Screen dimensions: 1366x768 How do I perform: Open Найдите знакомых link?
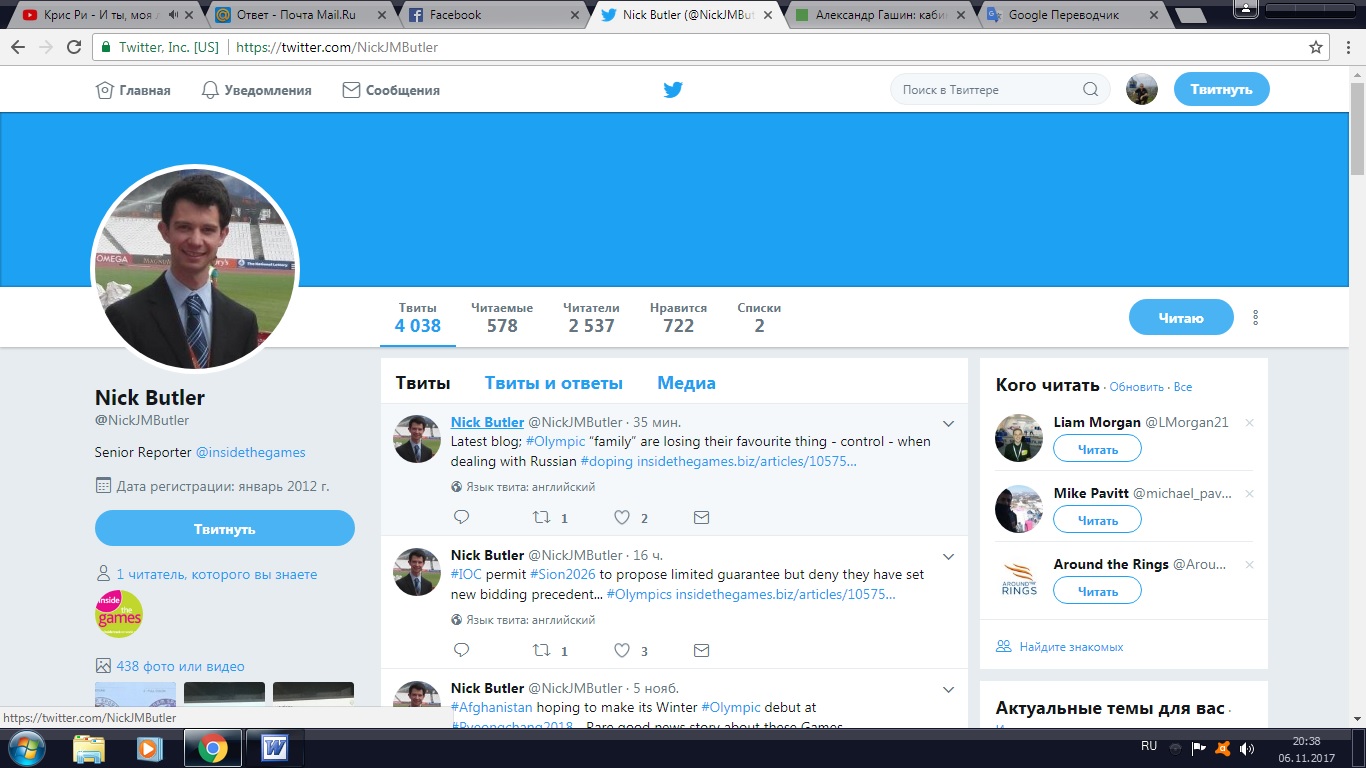(1071, 647)
